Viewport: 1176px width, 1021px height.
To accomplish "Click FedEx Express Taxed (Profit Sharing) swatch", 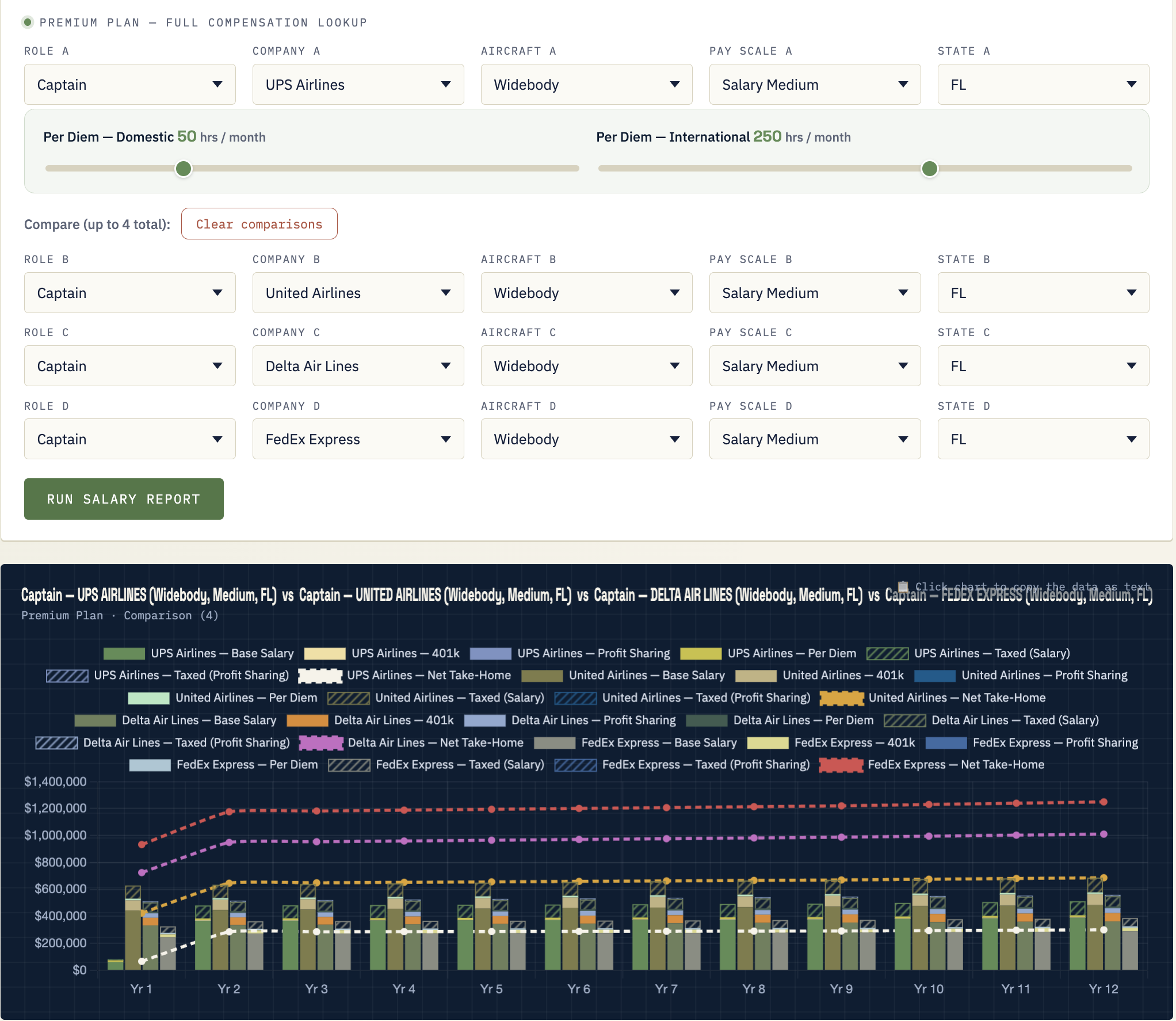I will coord(575,765).
